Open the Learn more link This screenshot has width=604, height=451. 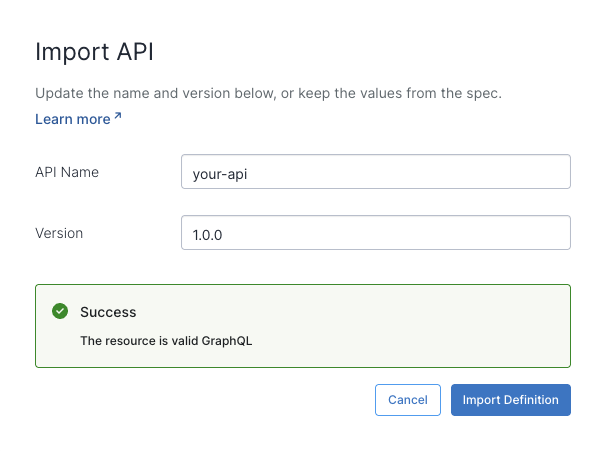click(x=72, y=119)
